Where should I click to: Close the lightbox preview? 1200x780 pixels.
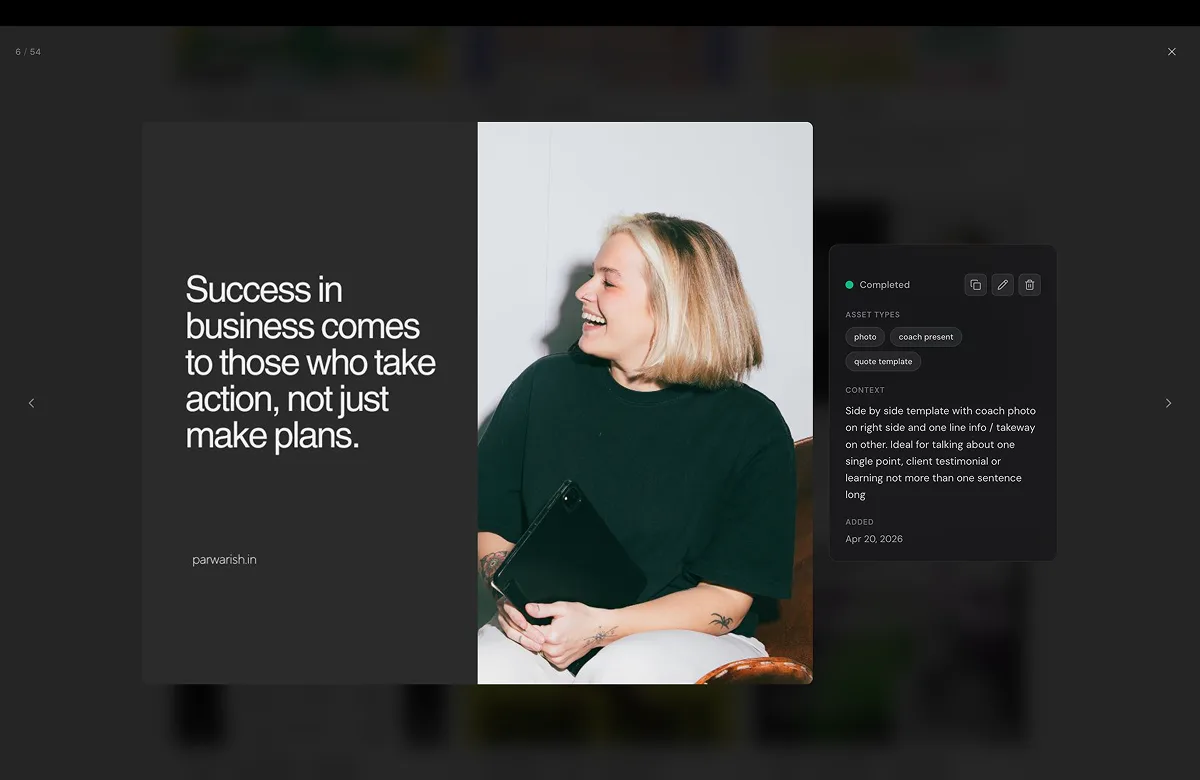(1172, 52)
